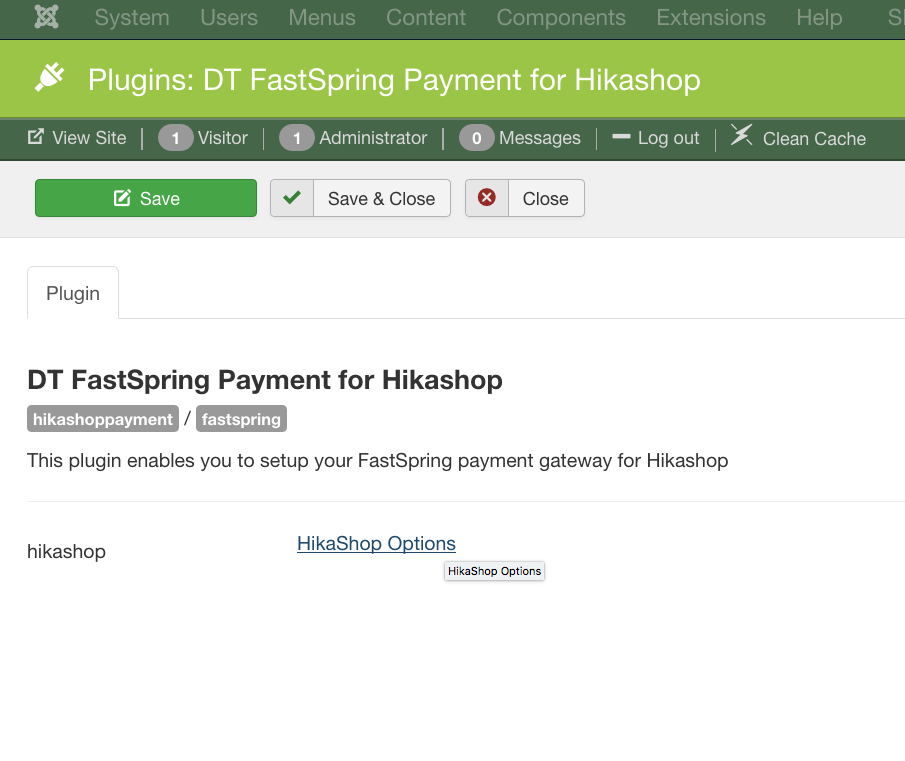Open the Extensions menu
The image size is (905, 761).
tap(711, 17)
